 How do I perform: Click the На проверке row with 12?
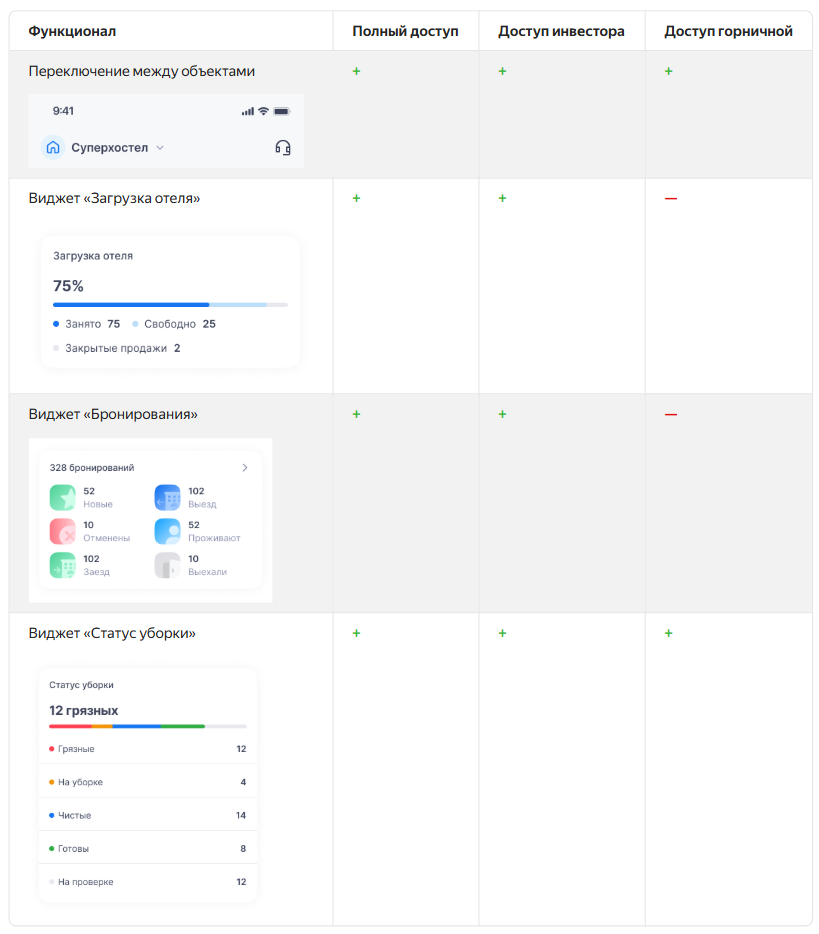[148, 882]
